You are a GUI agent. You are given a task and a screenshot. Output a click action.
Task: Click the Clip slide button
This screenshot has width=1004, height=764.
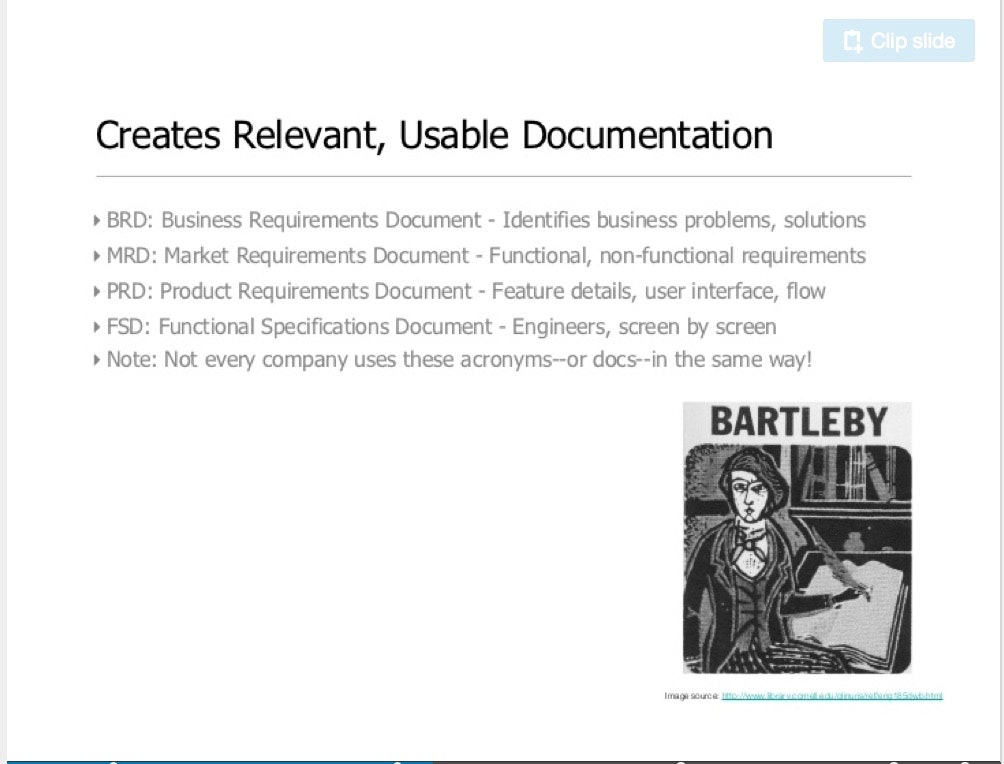click(x=898, y=41)
